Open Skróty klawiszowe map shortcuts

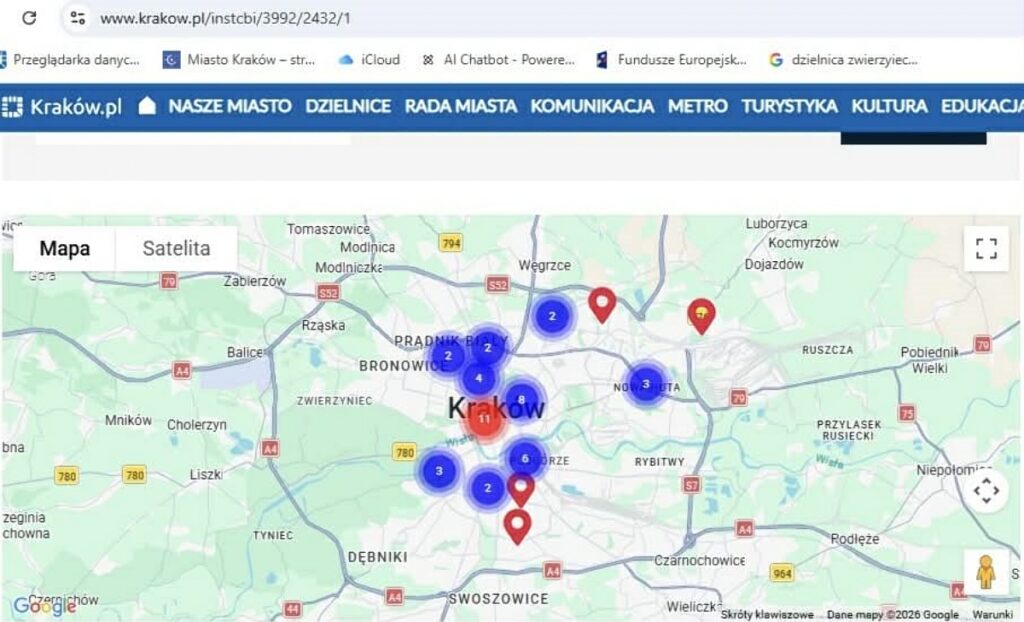click(x=767, y=615)
